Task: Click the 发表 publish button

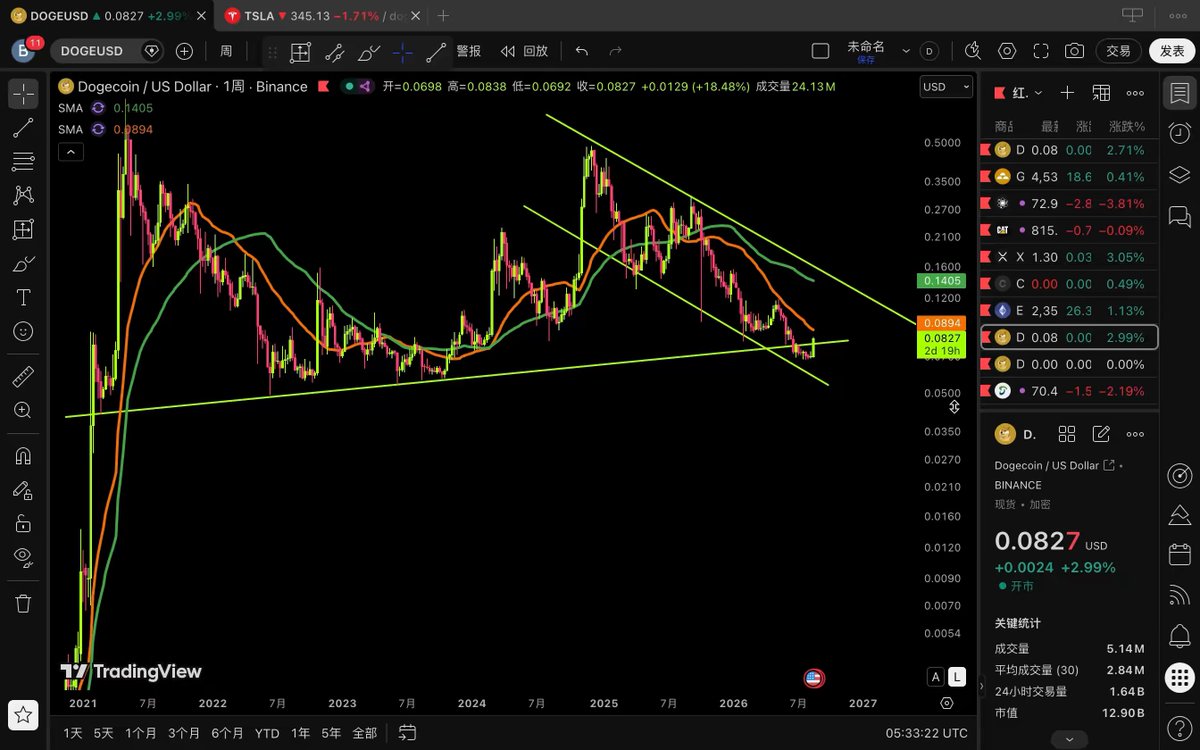Action: tap(1172, 51)
